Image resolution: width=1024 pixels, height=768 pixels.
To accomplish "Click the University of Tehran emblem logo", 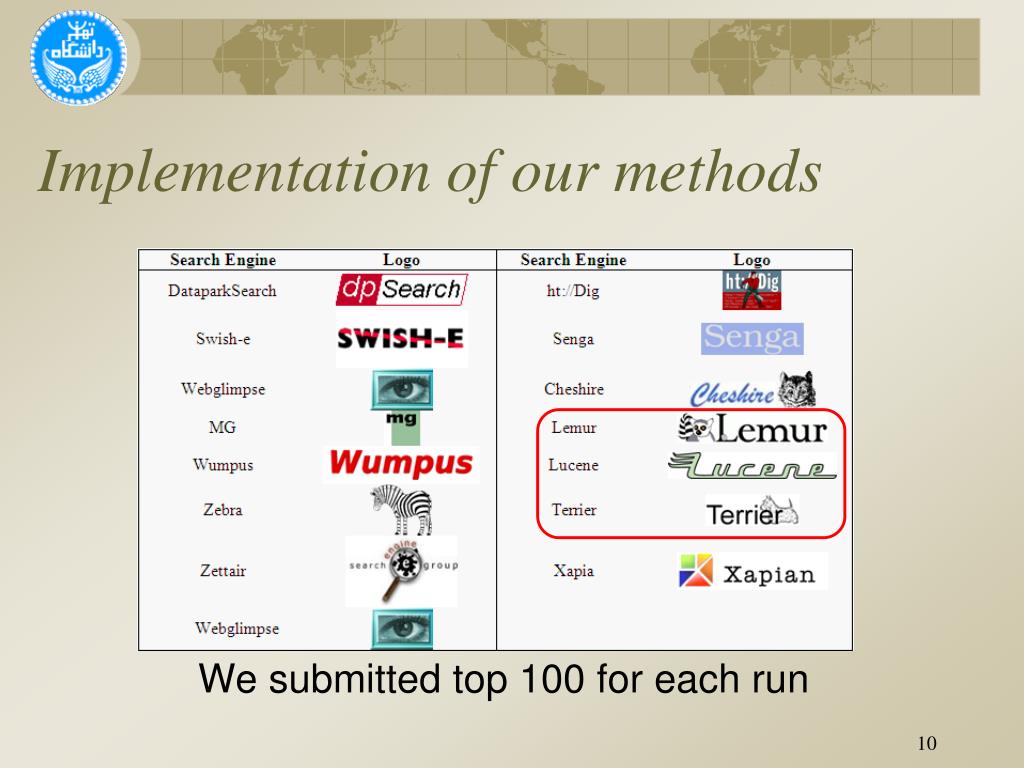I will tap(78, 57).
